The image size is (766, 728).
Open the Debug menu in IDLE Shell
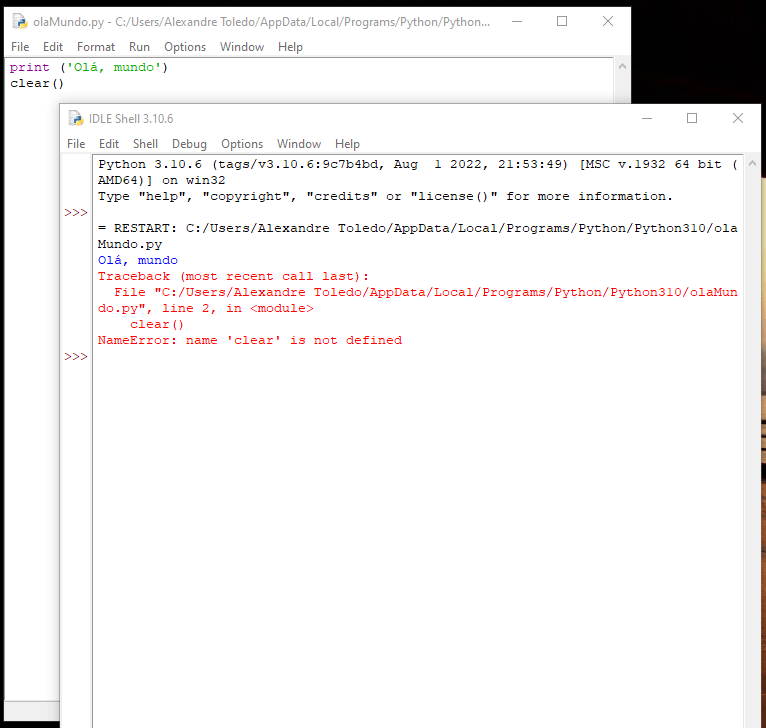(x=189, y=144)
